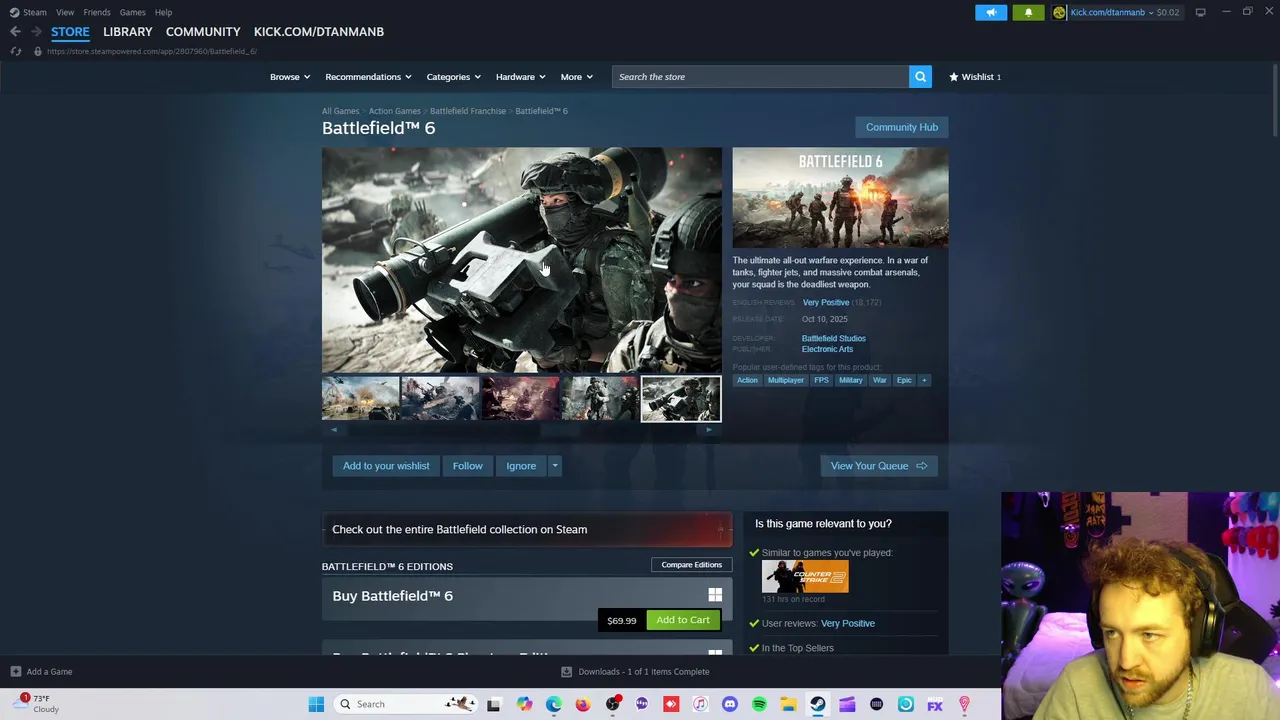Open the Battlefield collection banner

tap(527, 530)
